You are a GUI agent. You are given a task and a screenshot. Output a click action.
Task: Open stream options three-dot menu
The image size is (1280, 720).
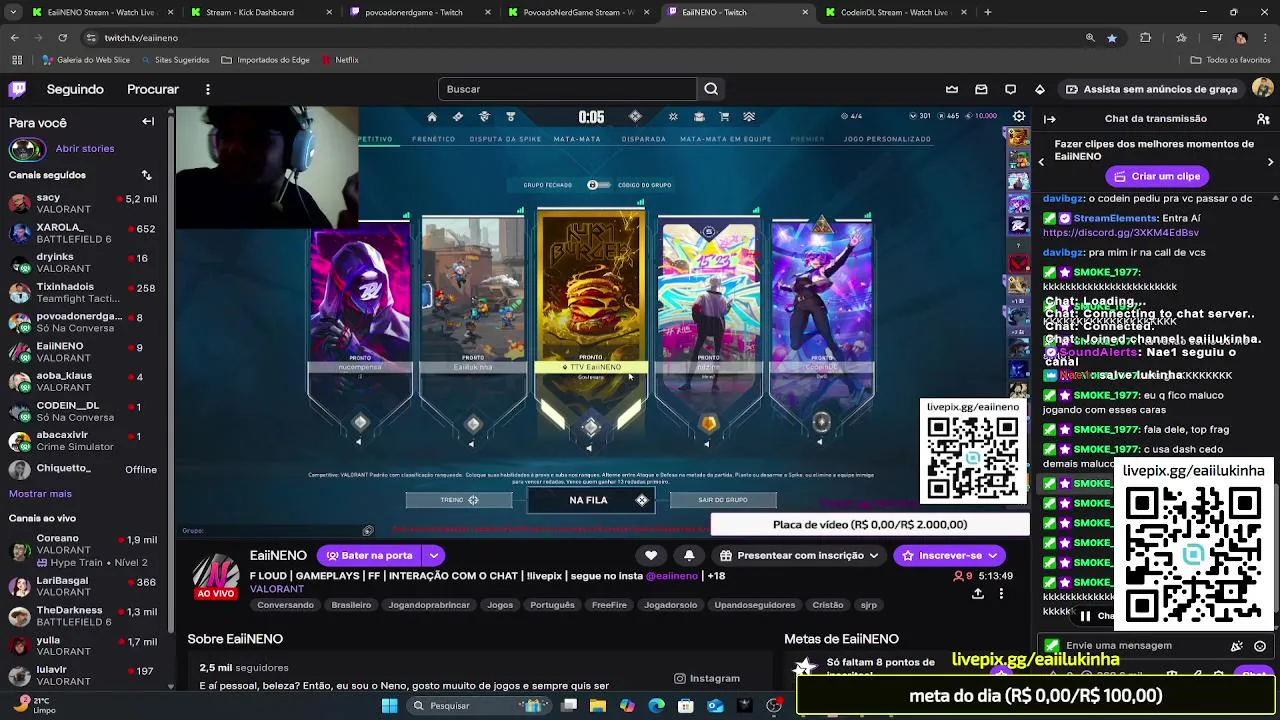tap(1001, 593)
